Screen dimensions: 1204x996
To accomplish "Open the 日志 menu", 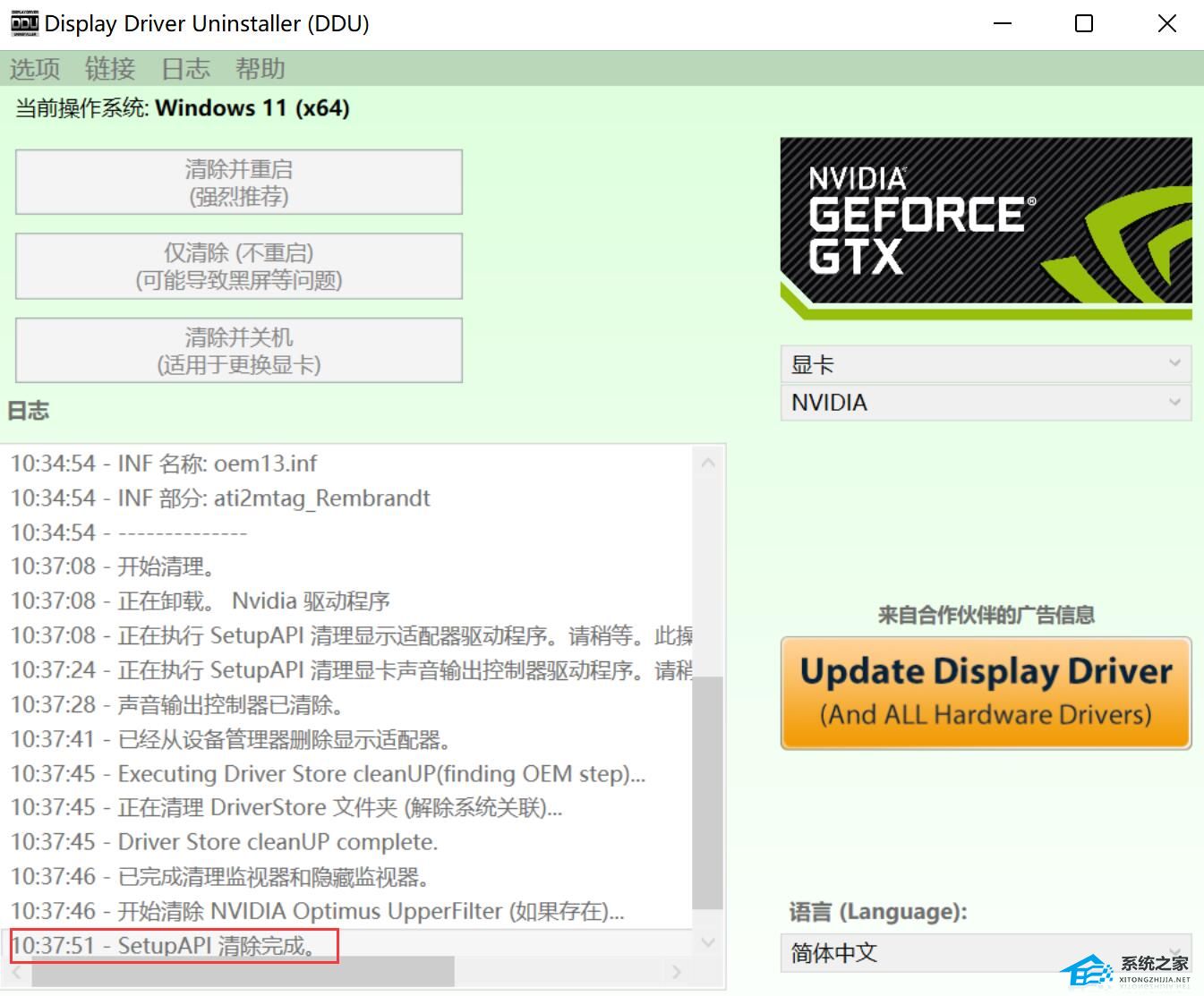I will [185, 69].
